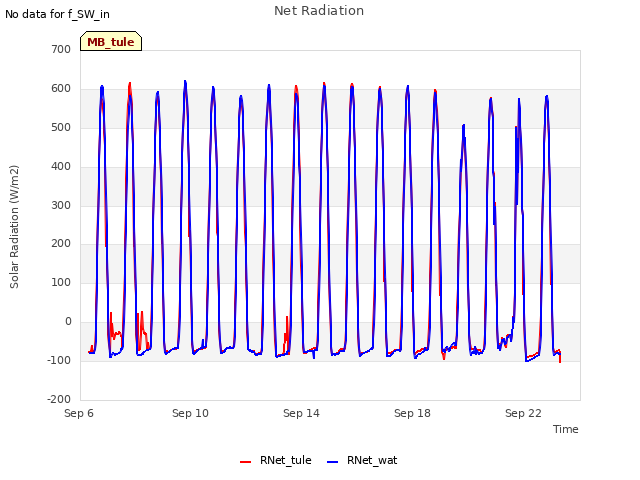Click the Sep 6 x-axis label
The image size is (640, 480).
click(79, 413)
